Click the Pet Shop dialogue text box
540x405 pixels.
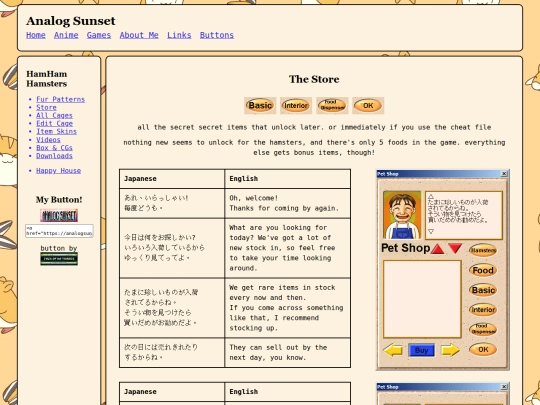464,215
